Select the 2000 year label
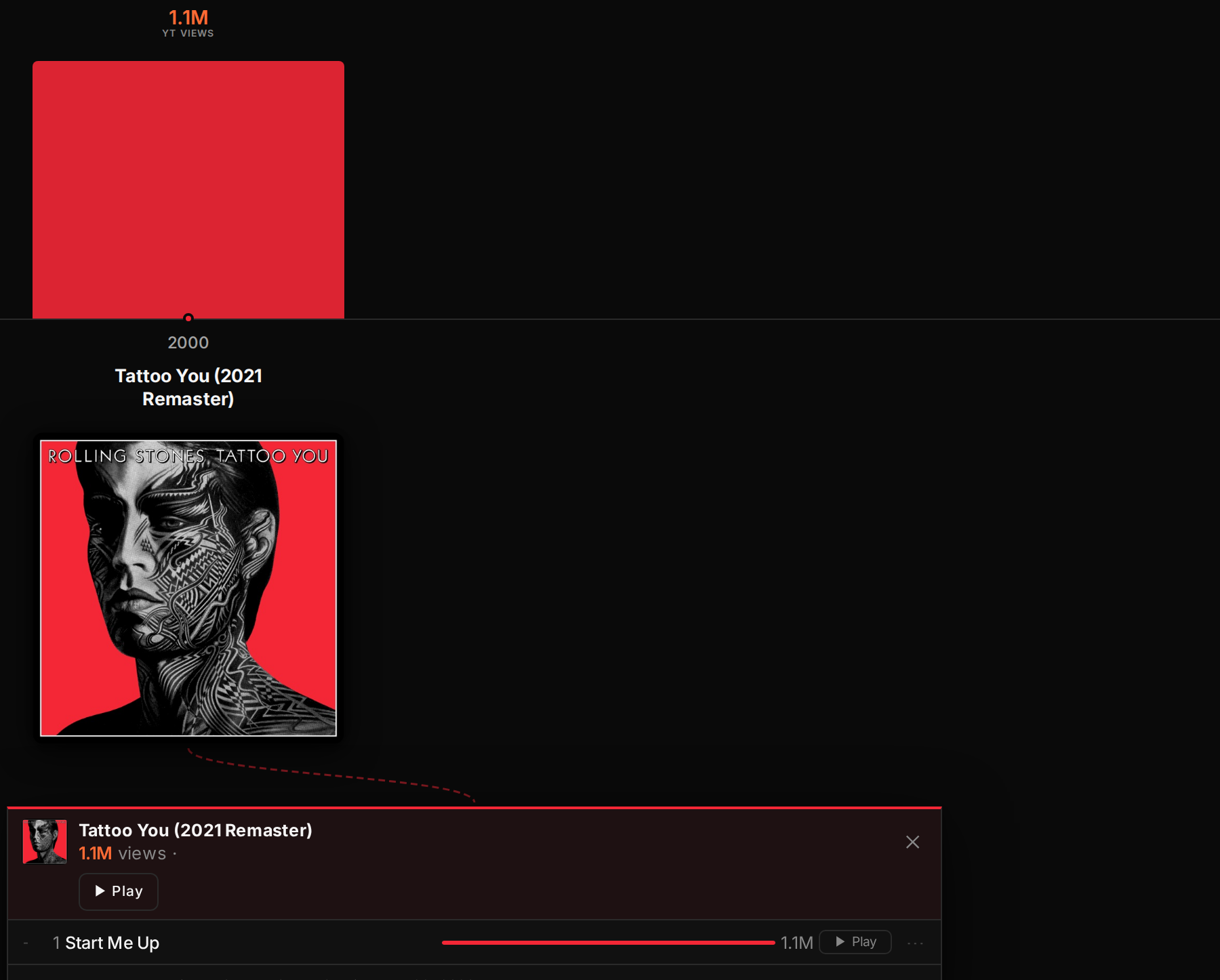1220x980 pixels. (188, 342)
